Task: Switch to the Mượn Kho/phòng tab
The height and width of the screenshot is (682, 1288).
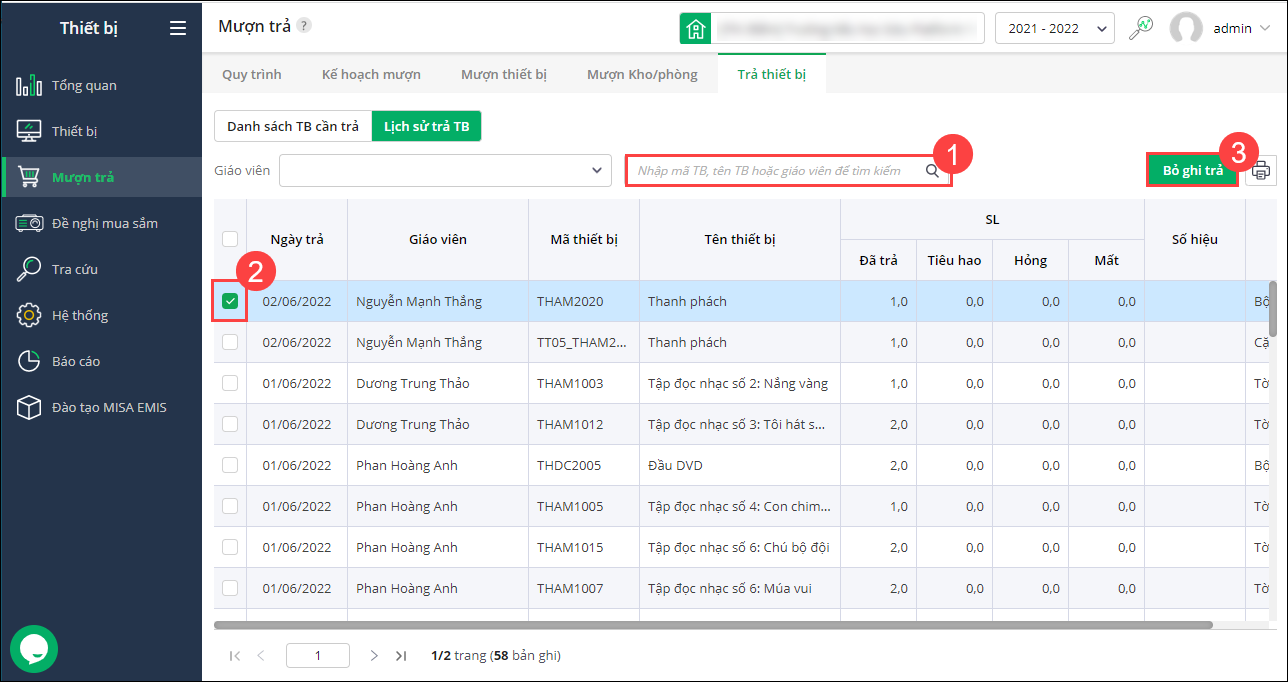Action: 642,74
